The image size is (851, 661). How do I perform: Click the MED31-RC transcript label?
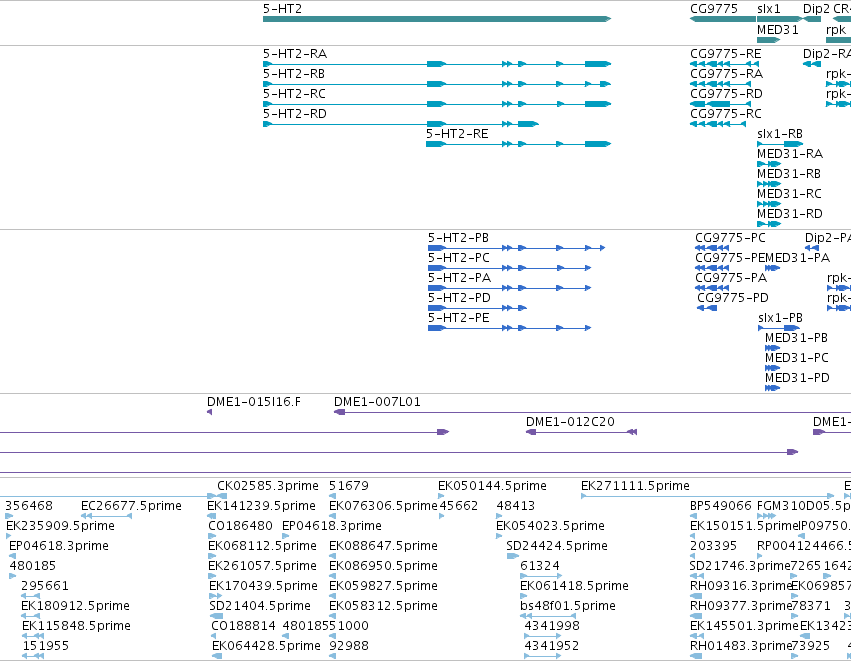point(789,194)
